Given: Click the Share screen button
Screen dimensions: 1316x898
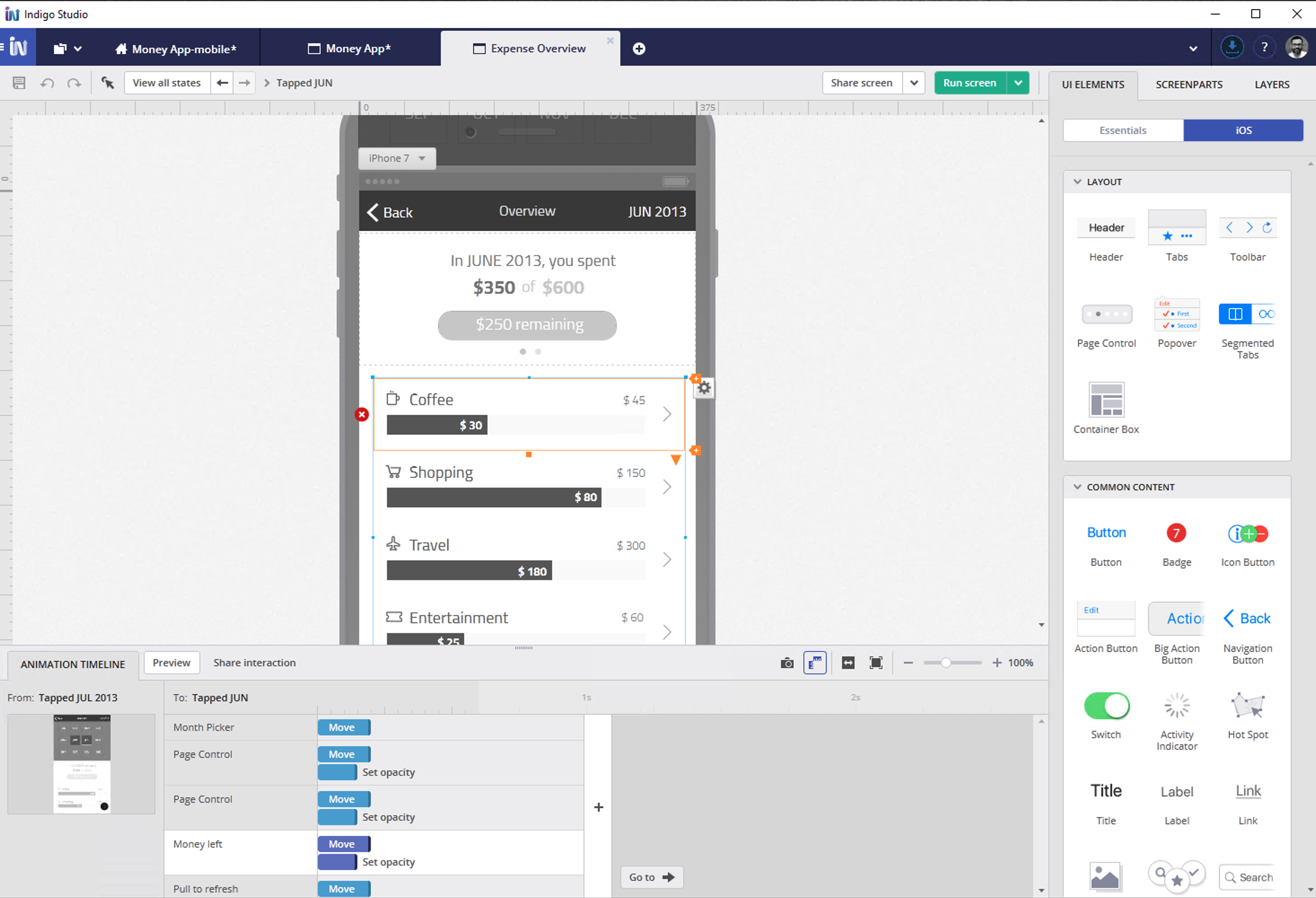Looking at the screenshot, I should point(862,83).
